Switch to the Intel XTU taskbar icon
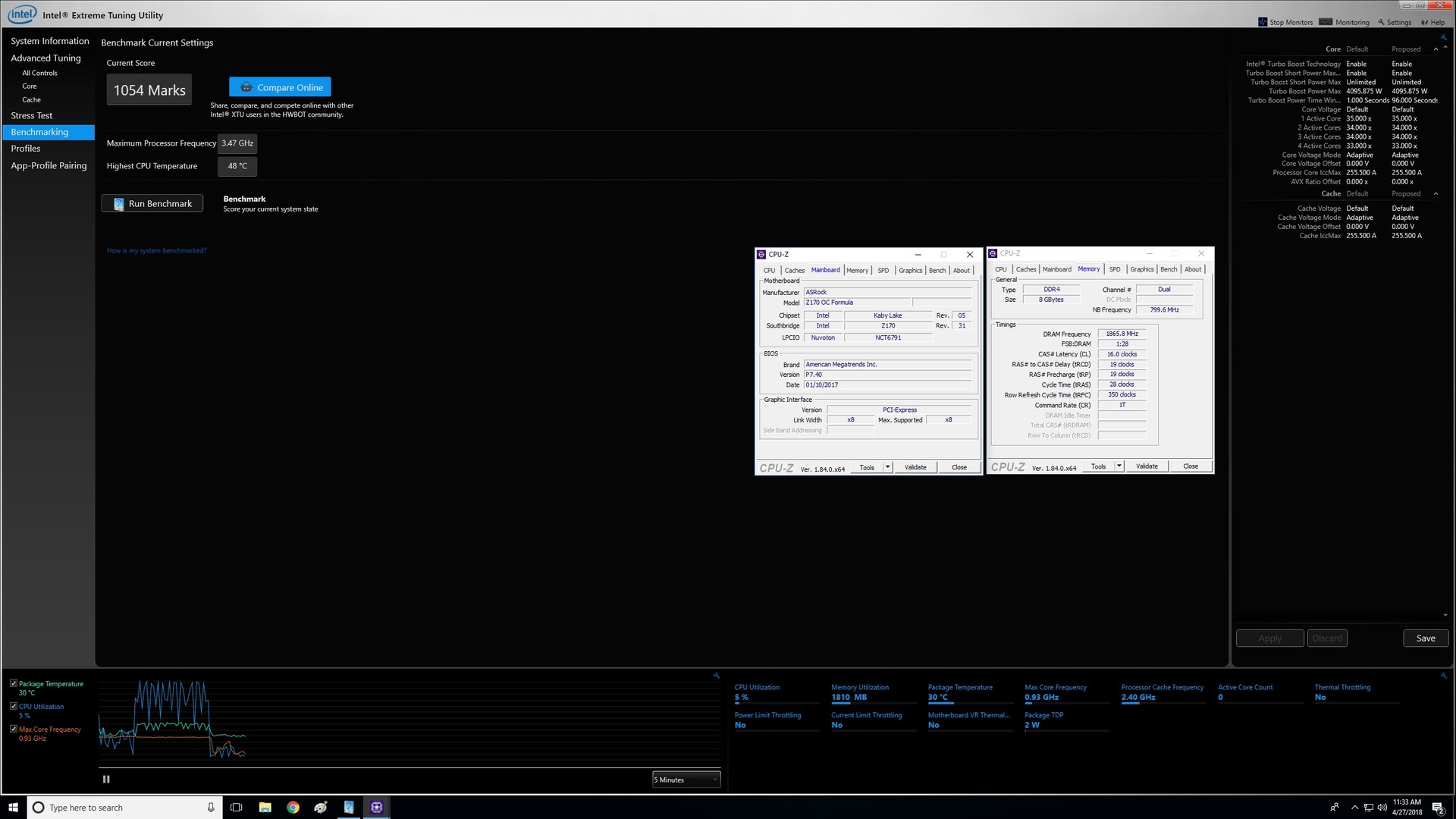This screenshot has height=819, width=1456. (349, 808)
